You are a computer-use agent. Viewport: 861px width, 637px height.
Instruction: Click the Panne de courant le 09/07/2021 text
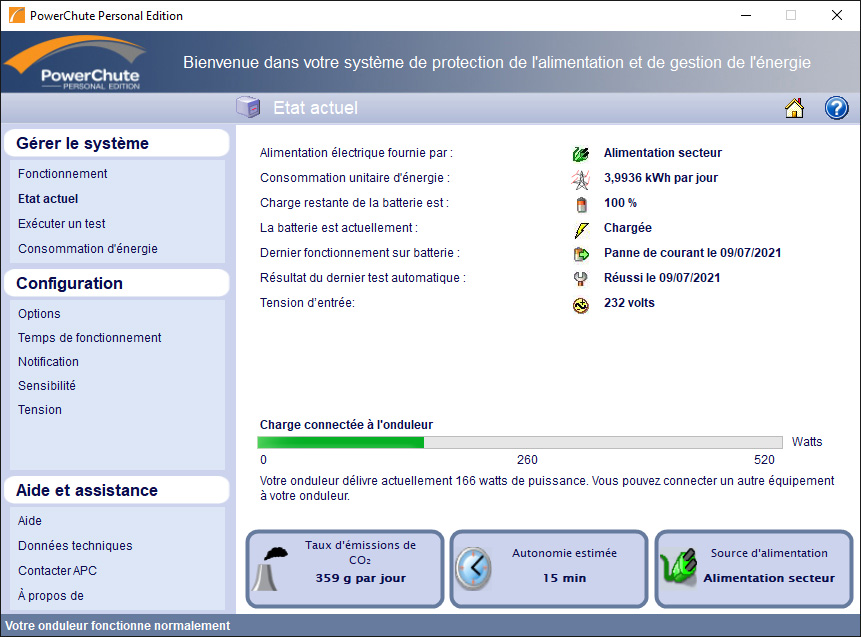(692, 253)
